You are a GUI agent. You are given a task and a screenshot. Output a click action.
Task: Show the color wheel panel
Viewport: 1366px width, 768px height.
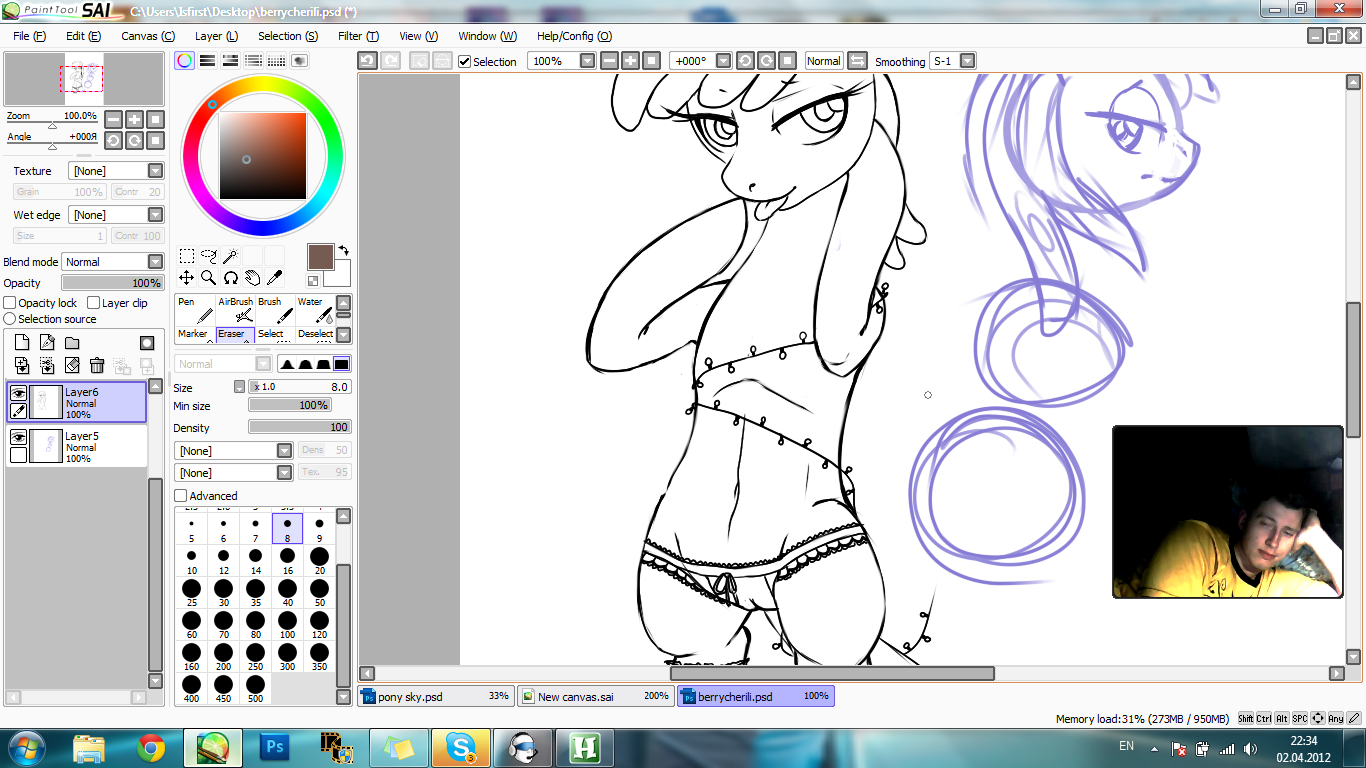pos(185,61)
